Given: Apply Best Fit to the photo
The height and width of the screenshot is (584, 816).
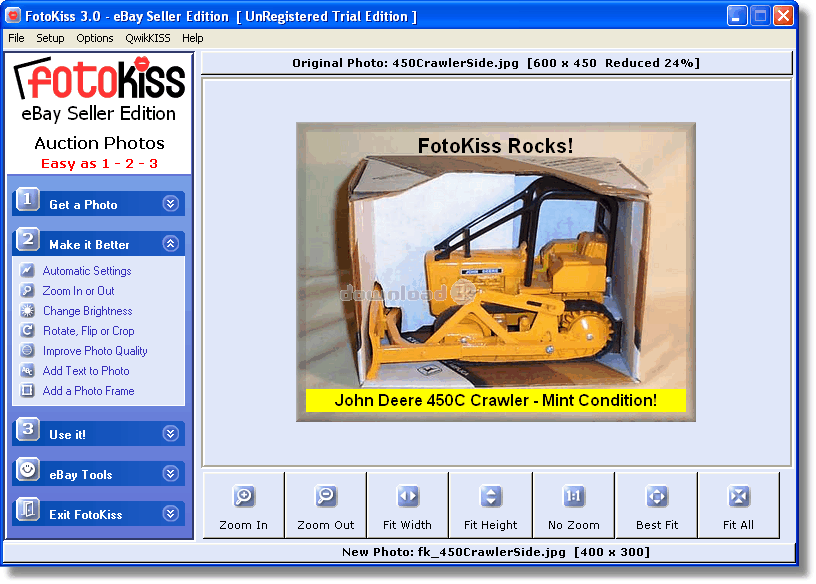Looking at the screenshot, I should (657, 505).
